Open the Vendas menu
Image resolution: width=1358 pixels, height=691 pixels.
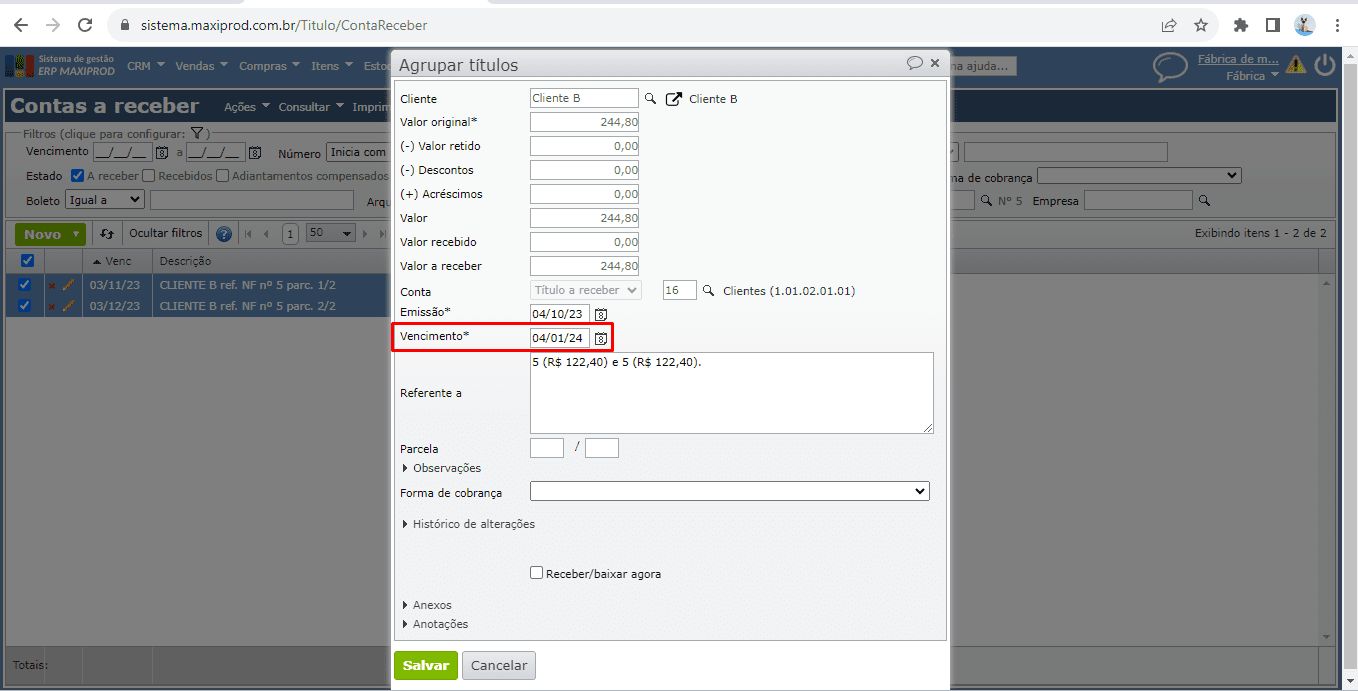tap(201, 66)
